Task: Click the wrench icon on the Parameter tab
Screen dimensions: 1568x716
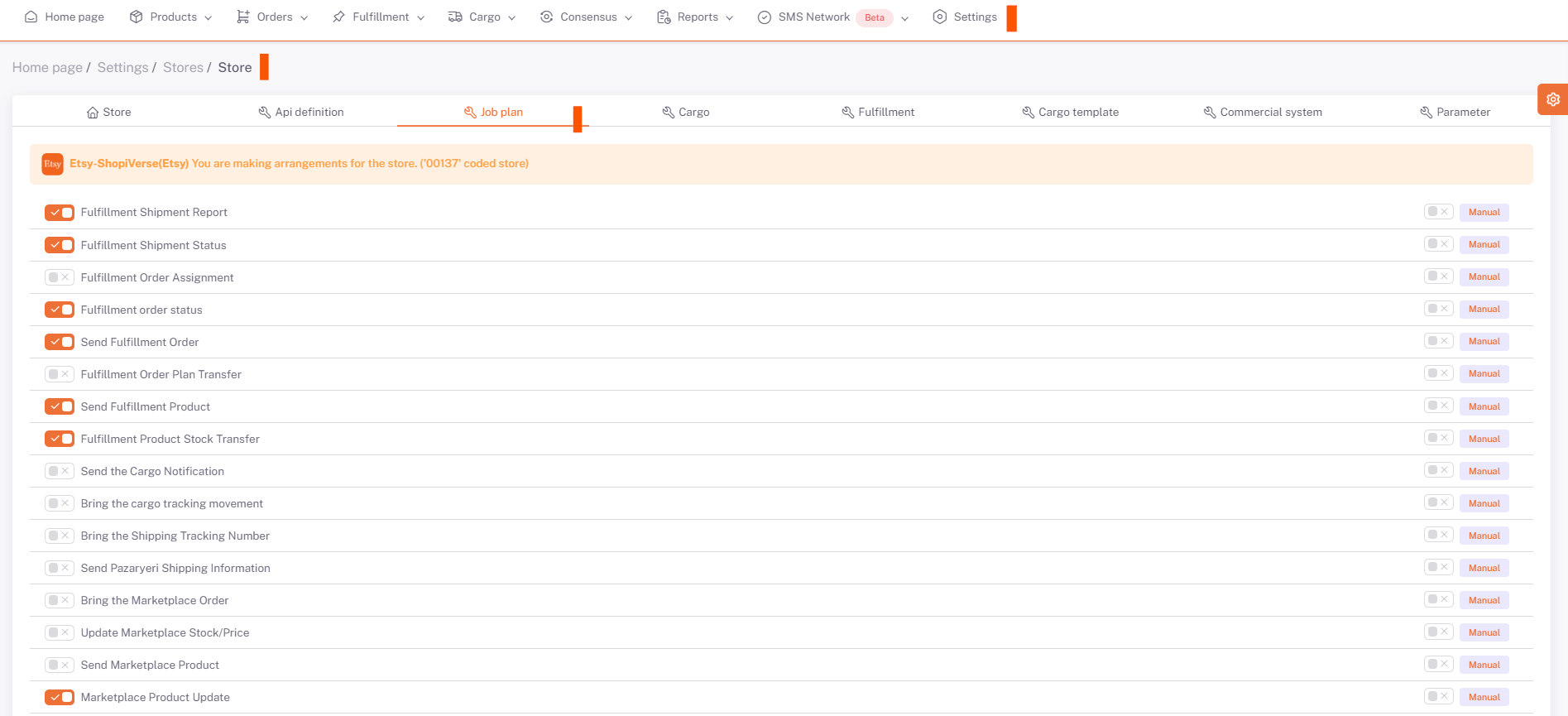Action: click(1427, 113)
